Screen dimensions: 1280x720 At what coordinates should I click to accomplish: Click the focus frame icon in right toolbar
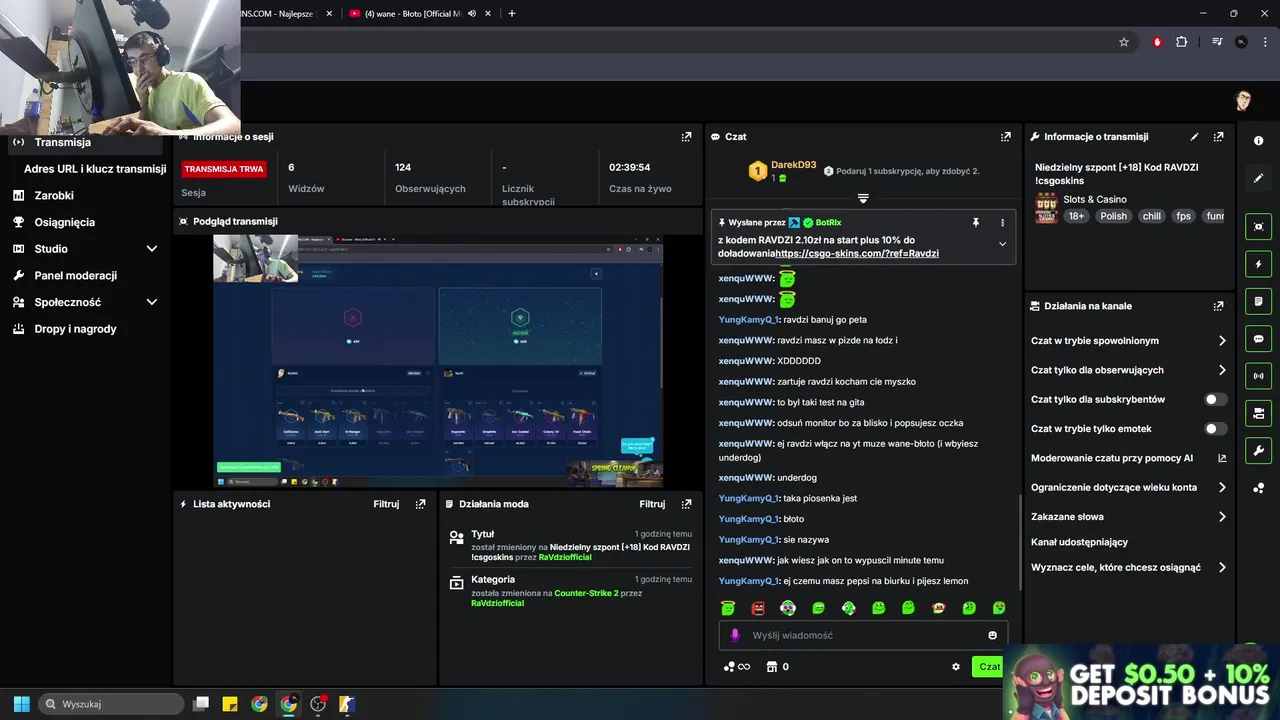point(1258,227)
